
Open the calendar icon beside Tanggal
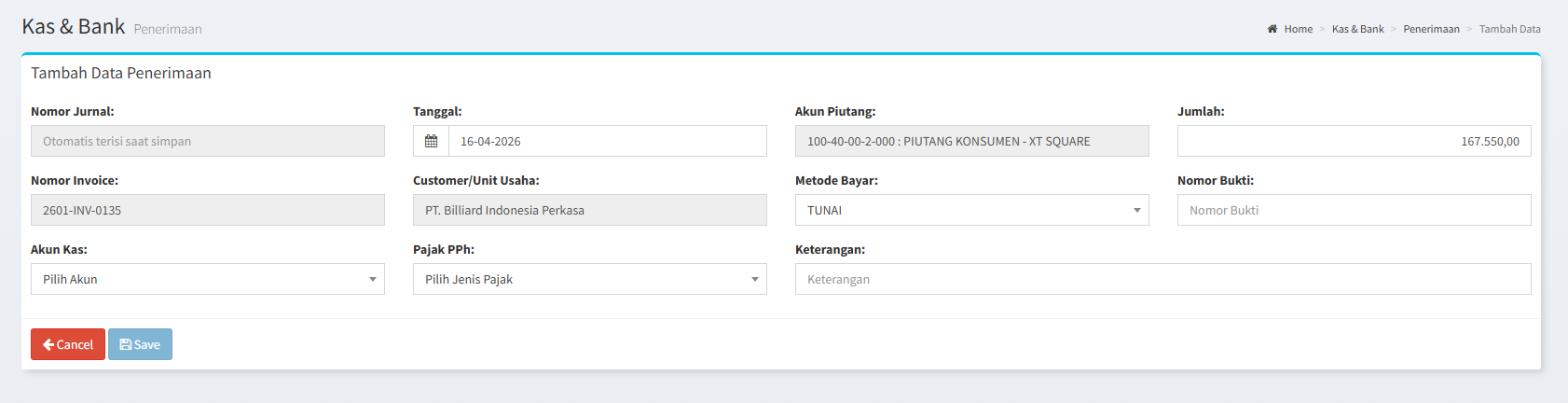[431, 142]
